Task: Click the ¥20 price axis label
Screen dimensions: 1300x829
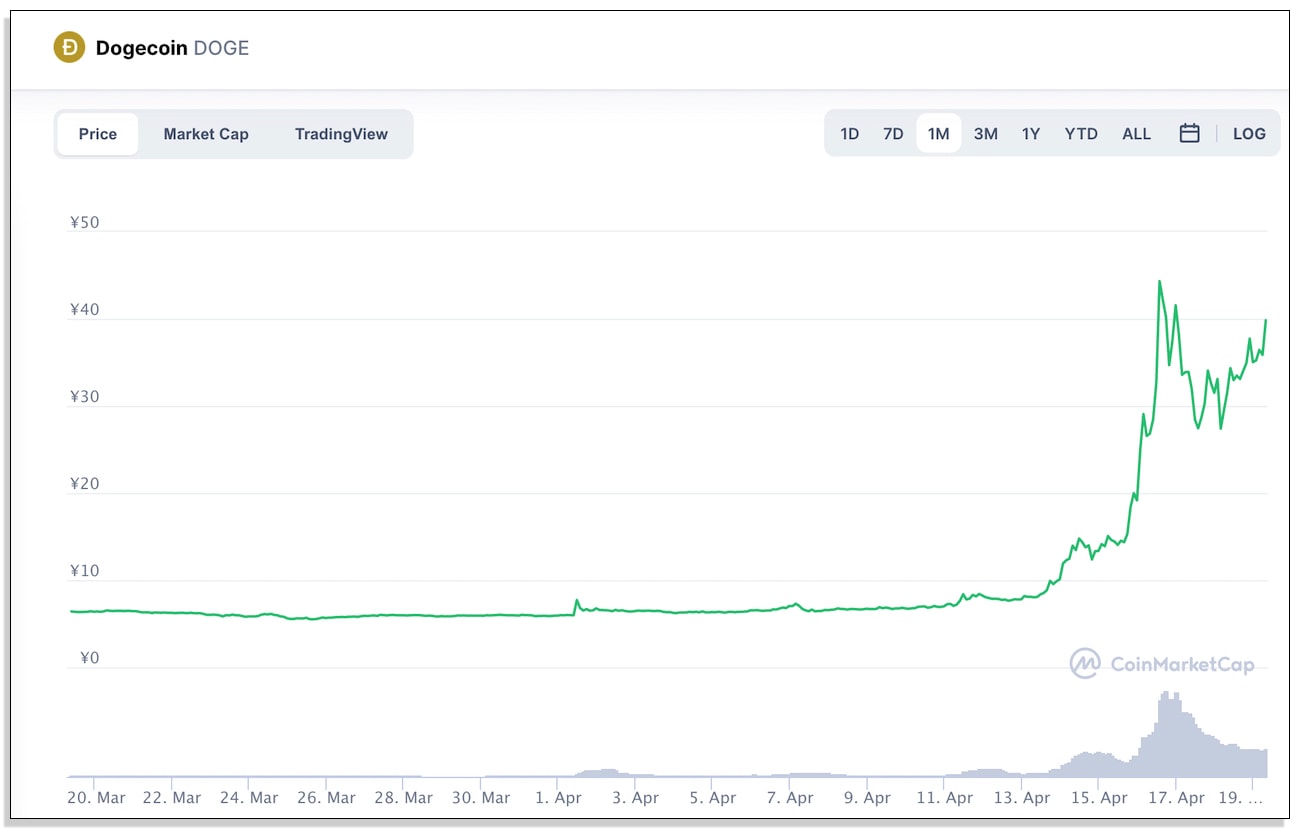Action: coord(85,484)
